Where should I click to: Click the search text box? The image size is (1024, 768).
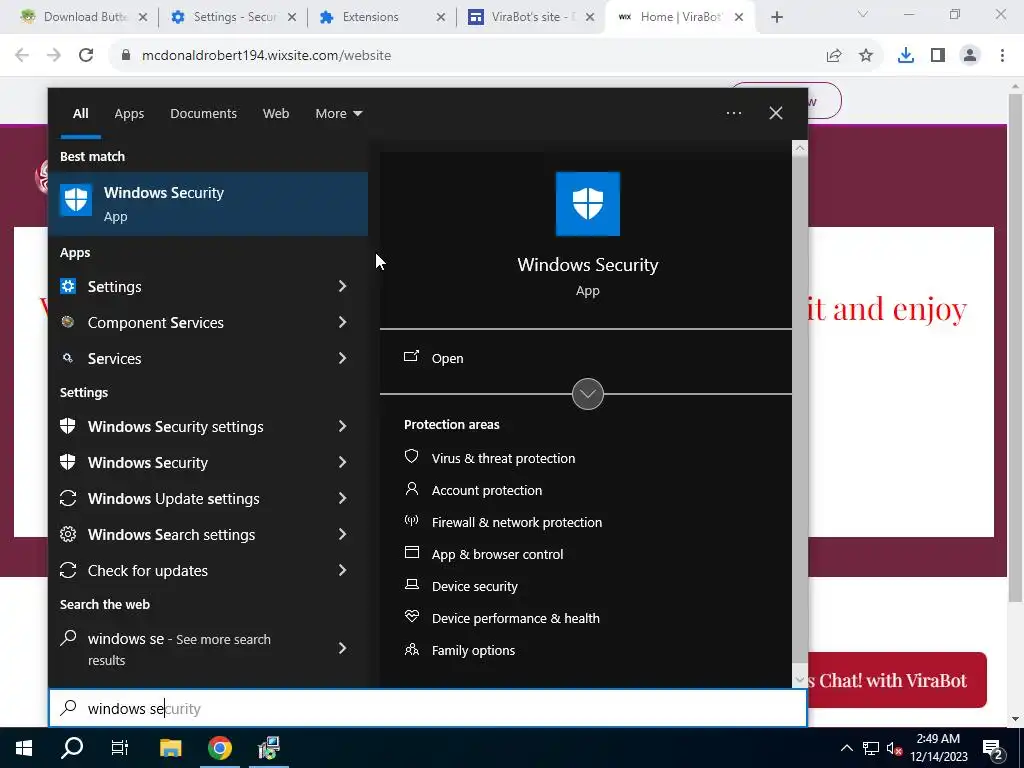click(x=428, y=708)
